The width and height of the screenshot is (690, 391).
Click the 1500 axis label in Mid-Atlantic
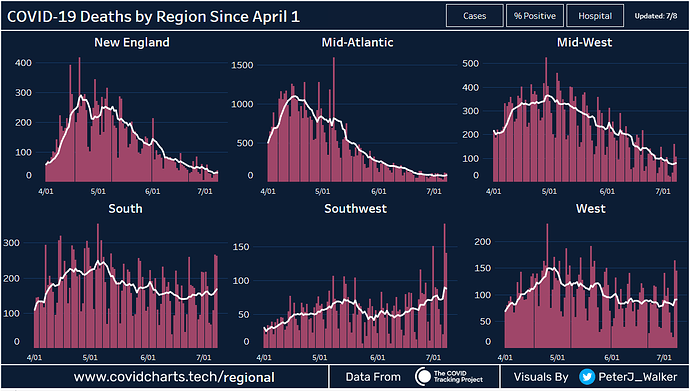(242, 65)
